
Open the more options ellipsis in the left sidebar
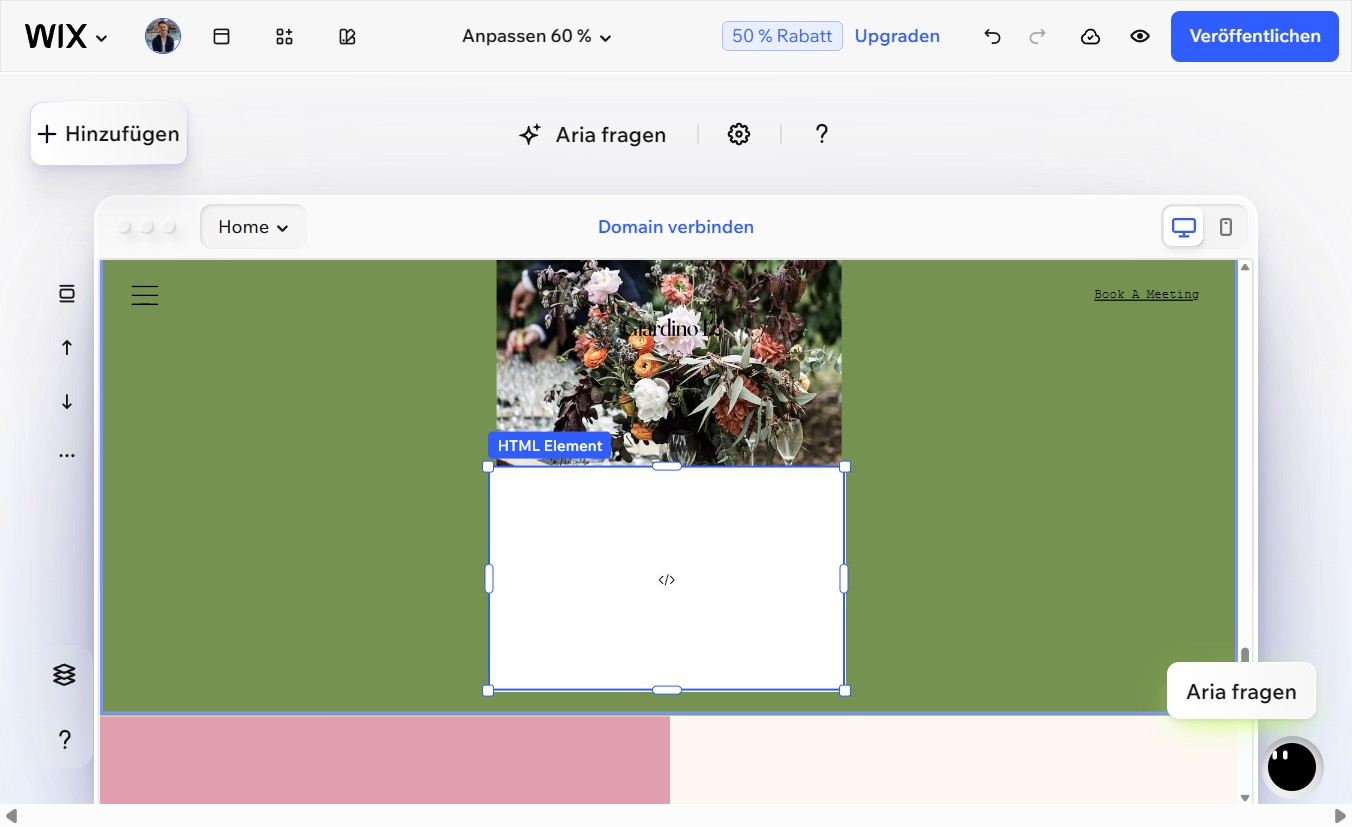pyautogui.click(x=67, y=455)
